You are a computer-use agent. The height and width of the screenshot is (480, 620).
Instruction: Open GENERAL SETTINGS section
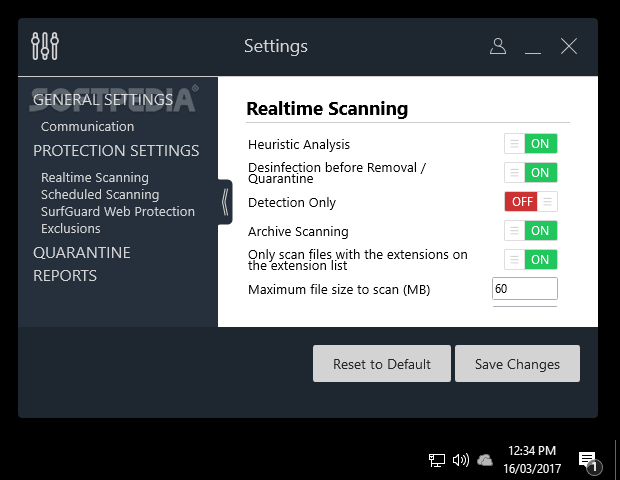(103, 100)
